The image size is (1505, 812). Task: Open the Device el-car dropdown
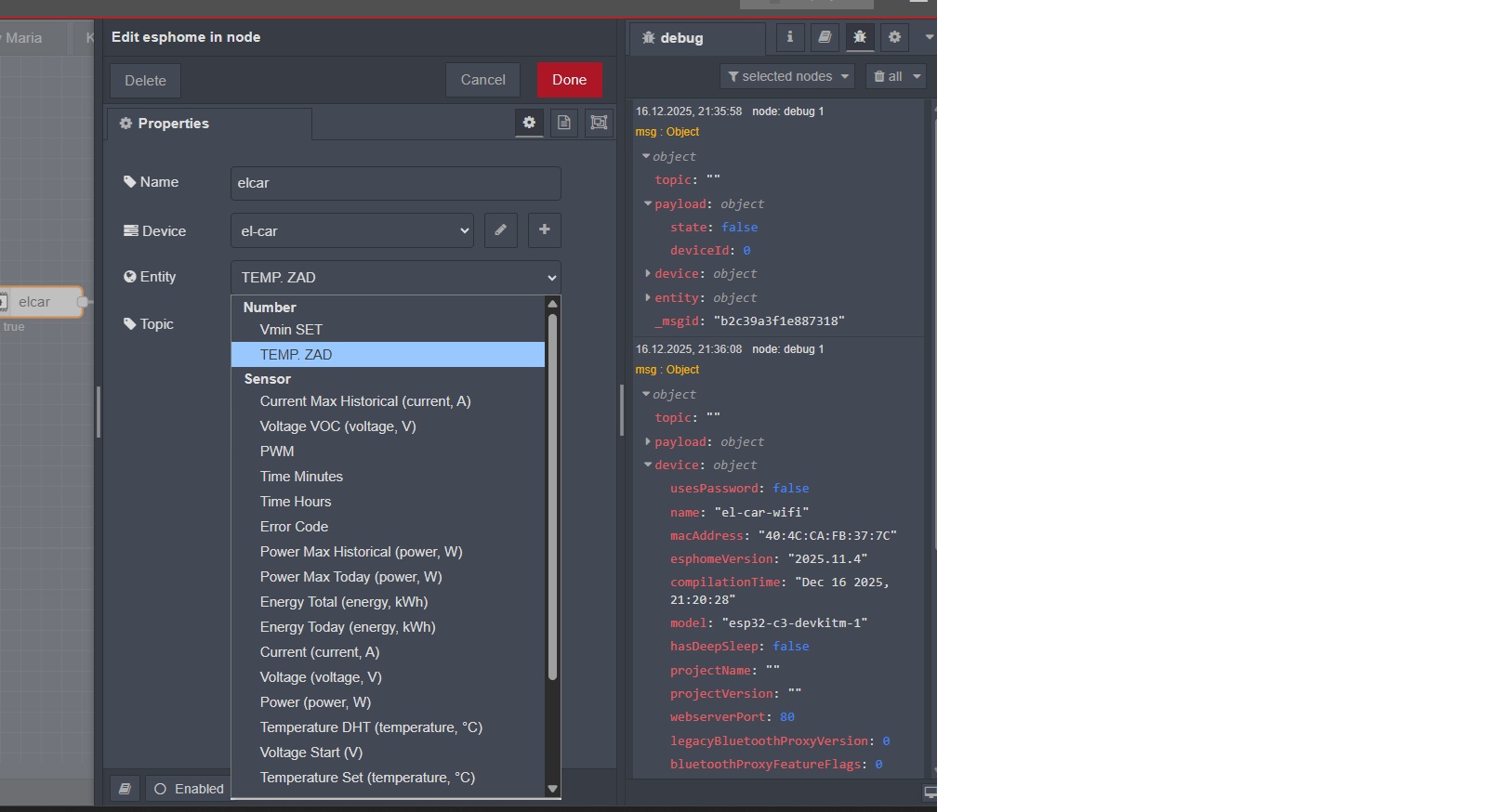(351, 230)
